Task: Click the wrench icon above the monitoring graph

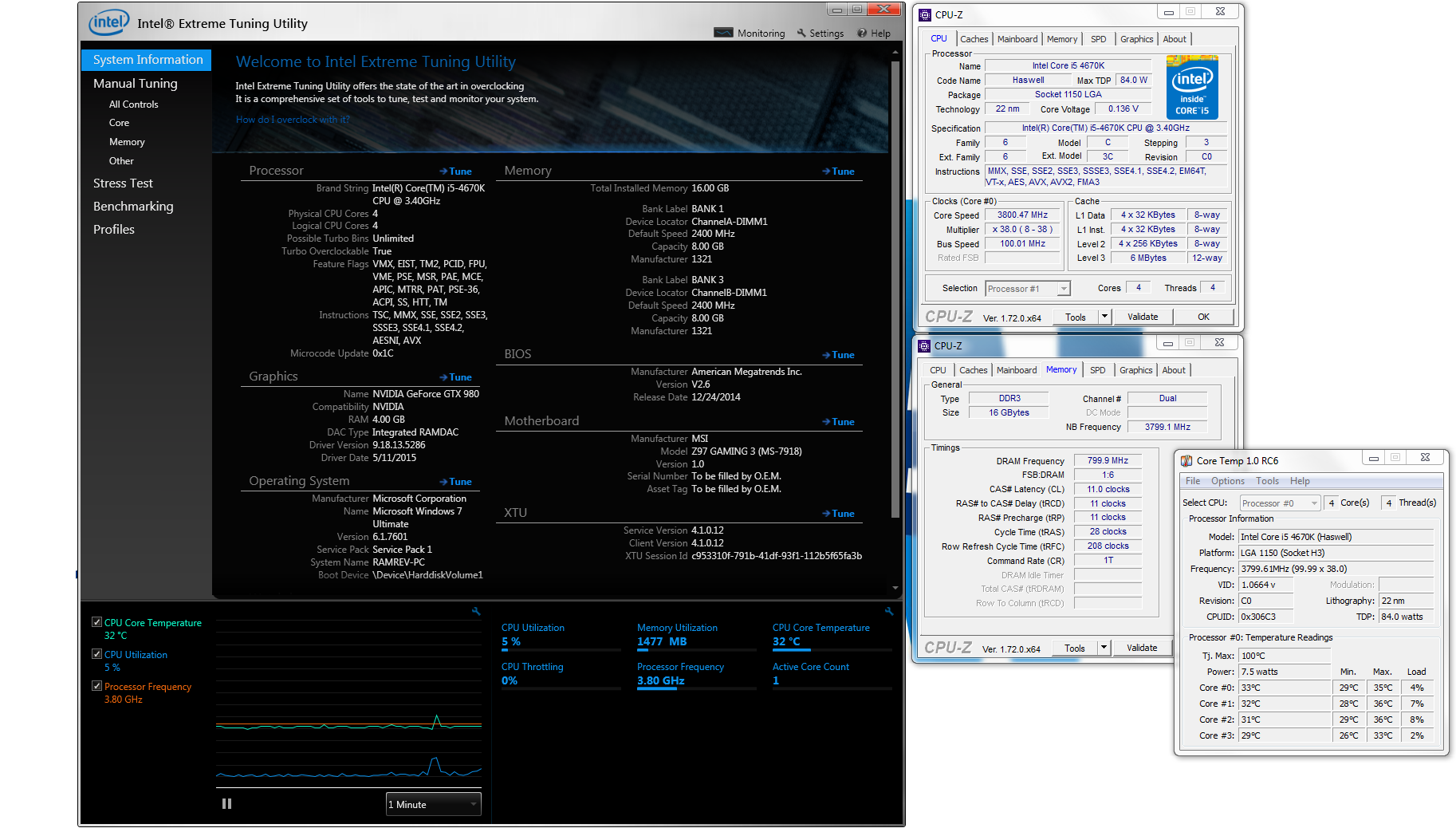Action: click(x=476, y=612)
